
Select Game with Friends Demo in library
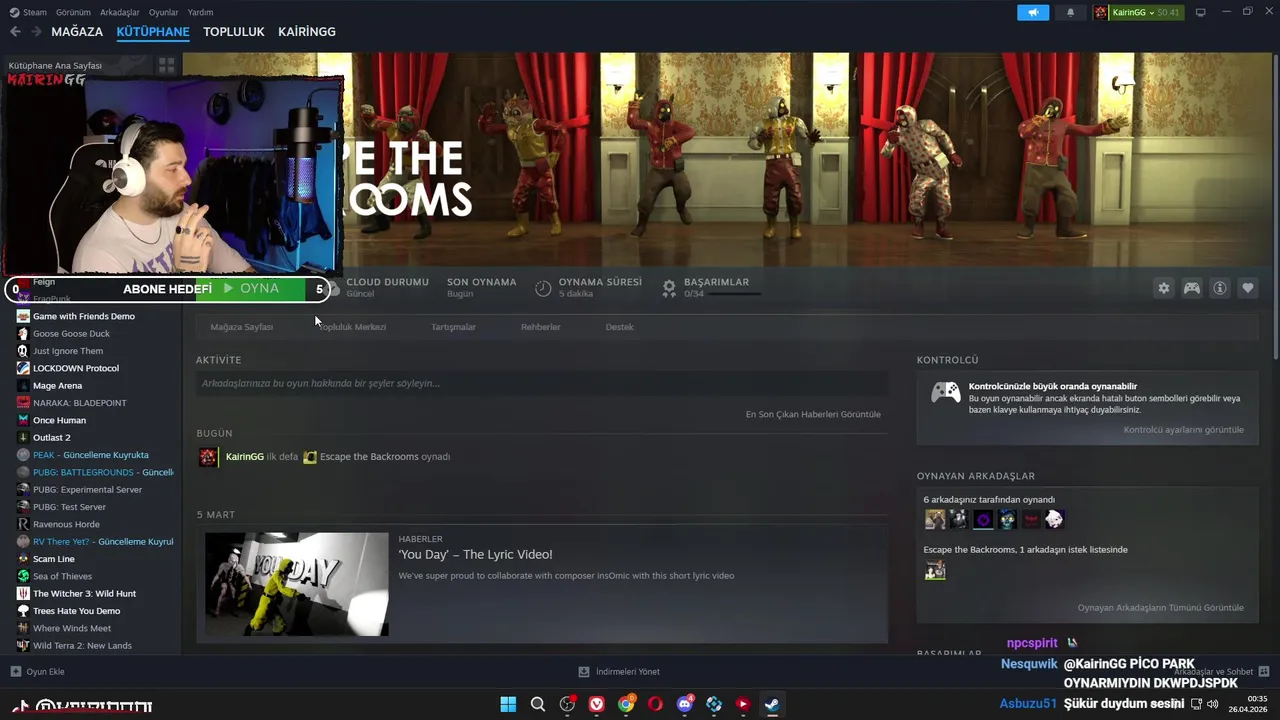[x=84, y=316]
